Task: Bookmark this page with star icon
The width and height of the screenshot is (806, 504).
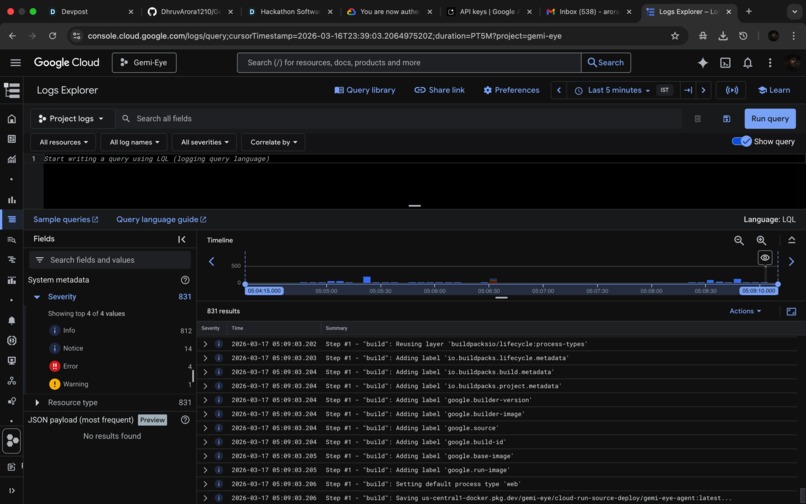Action: [674, 35]
